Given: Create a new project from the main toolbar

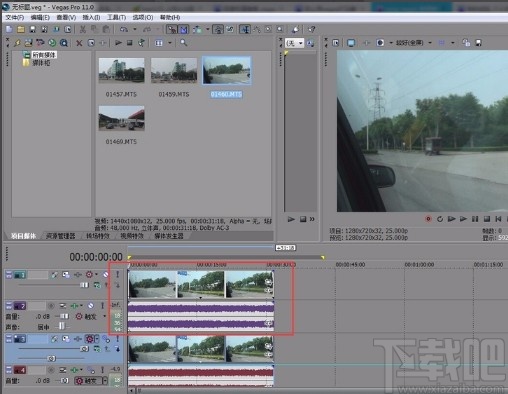Looking at the screenshot, I should (9, 29).
